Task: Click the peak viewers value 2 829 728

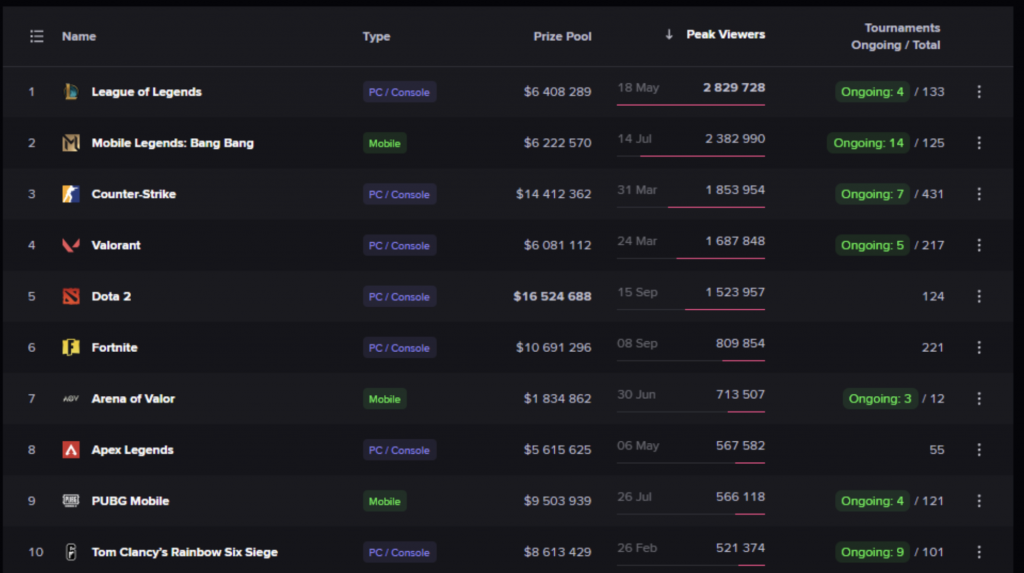Action: pyautogui.click(x=733, y=88)
